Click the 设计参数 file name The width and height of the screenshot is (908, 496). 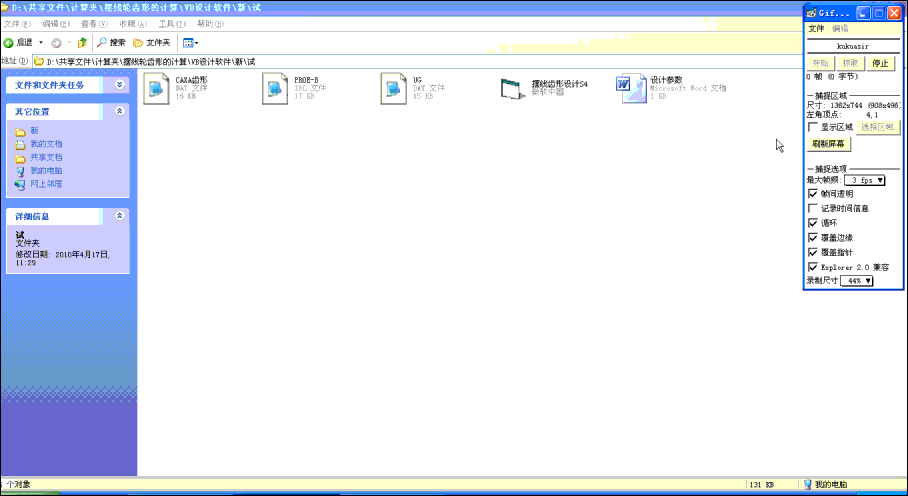pos(667,80)
